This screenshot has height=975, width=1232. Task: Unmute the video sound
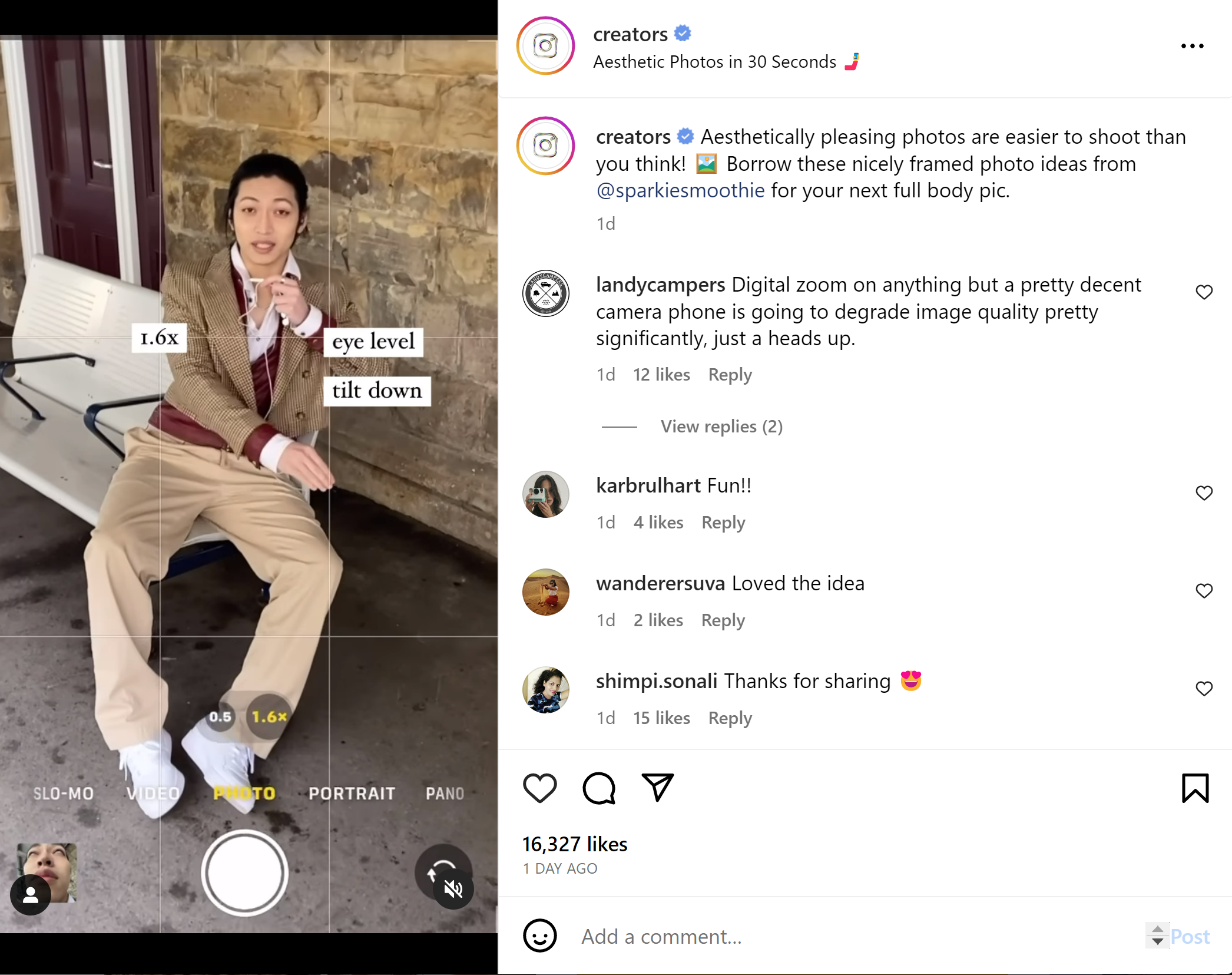453,889
